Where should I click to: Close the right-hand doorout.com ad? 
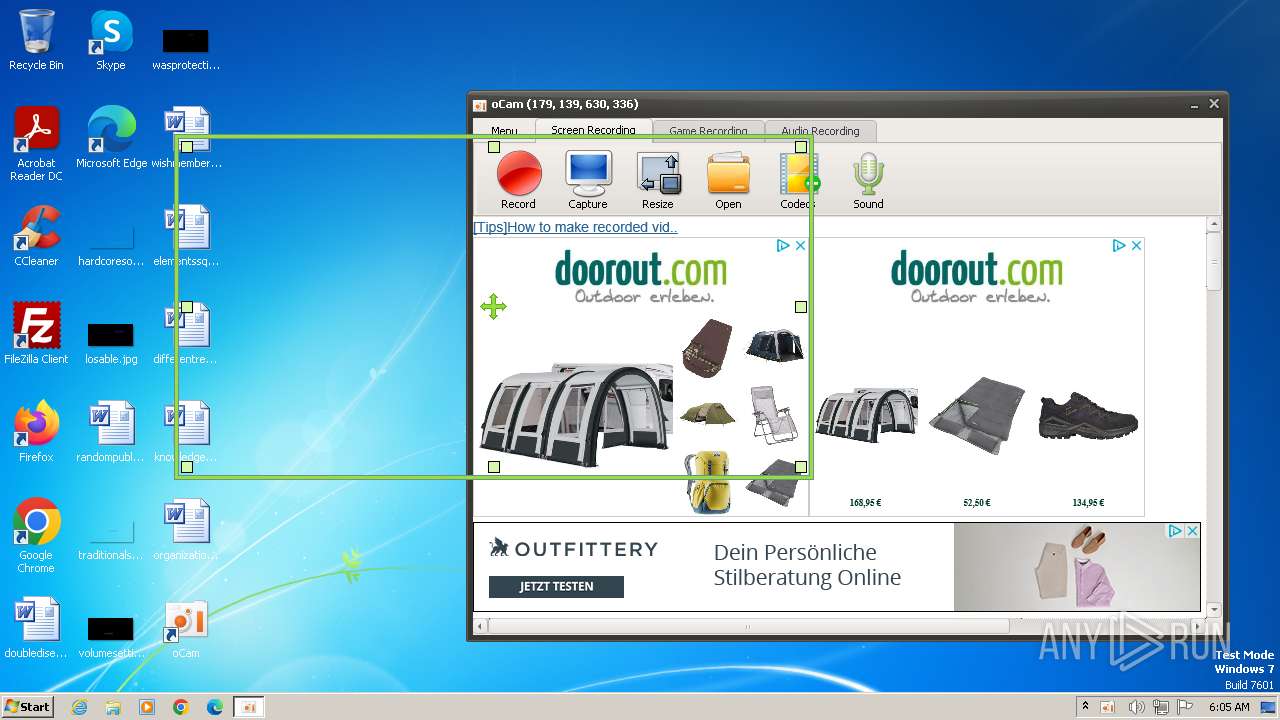[x=1136, y=246]
